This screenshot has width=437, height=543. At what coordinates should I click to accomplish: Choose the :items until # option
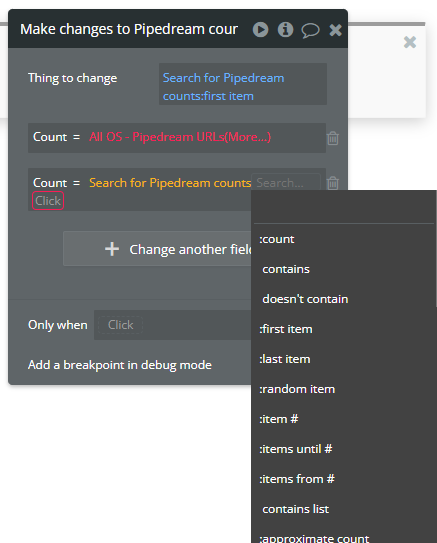pyautogui.click(x=296, y=449)
